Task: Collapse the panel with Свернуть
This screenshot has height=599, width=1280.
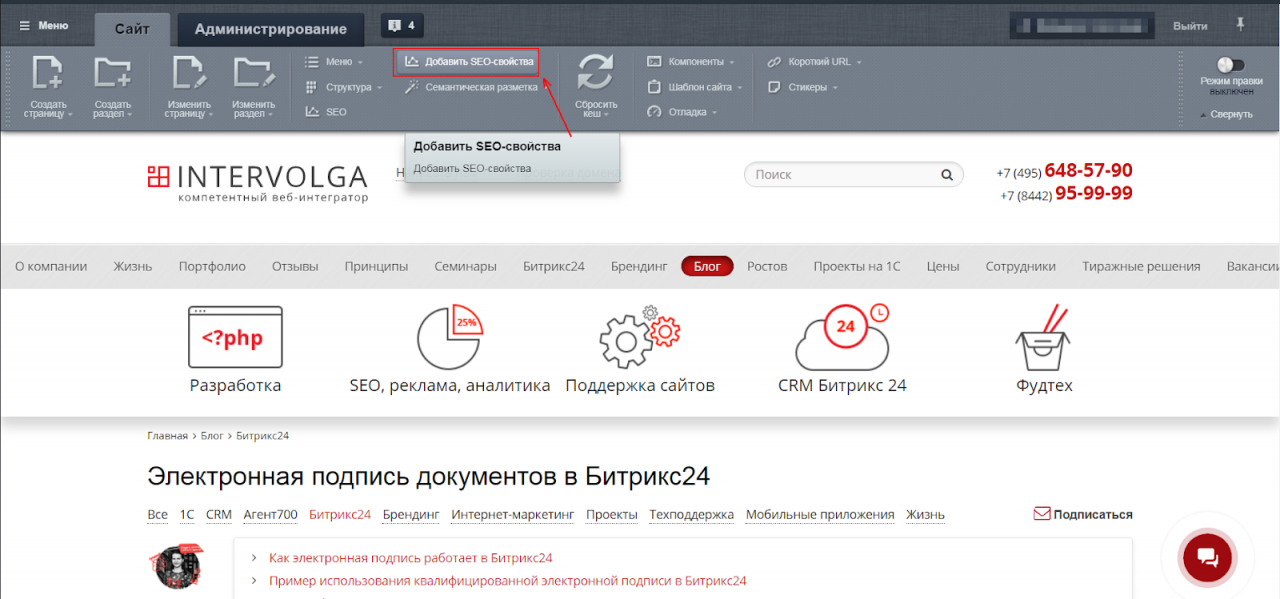Action: point(1226,114)
